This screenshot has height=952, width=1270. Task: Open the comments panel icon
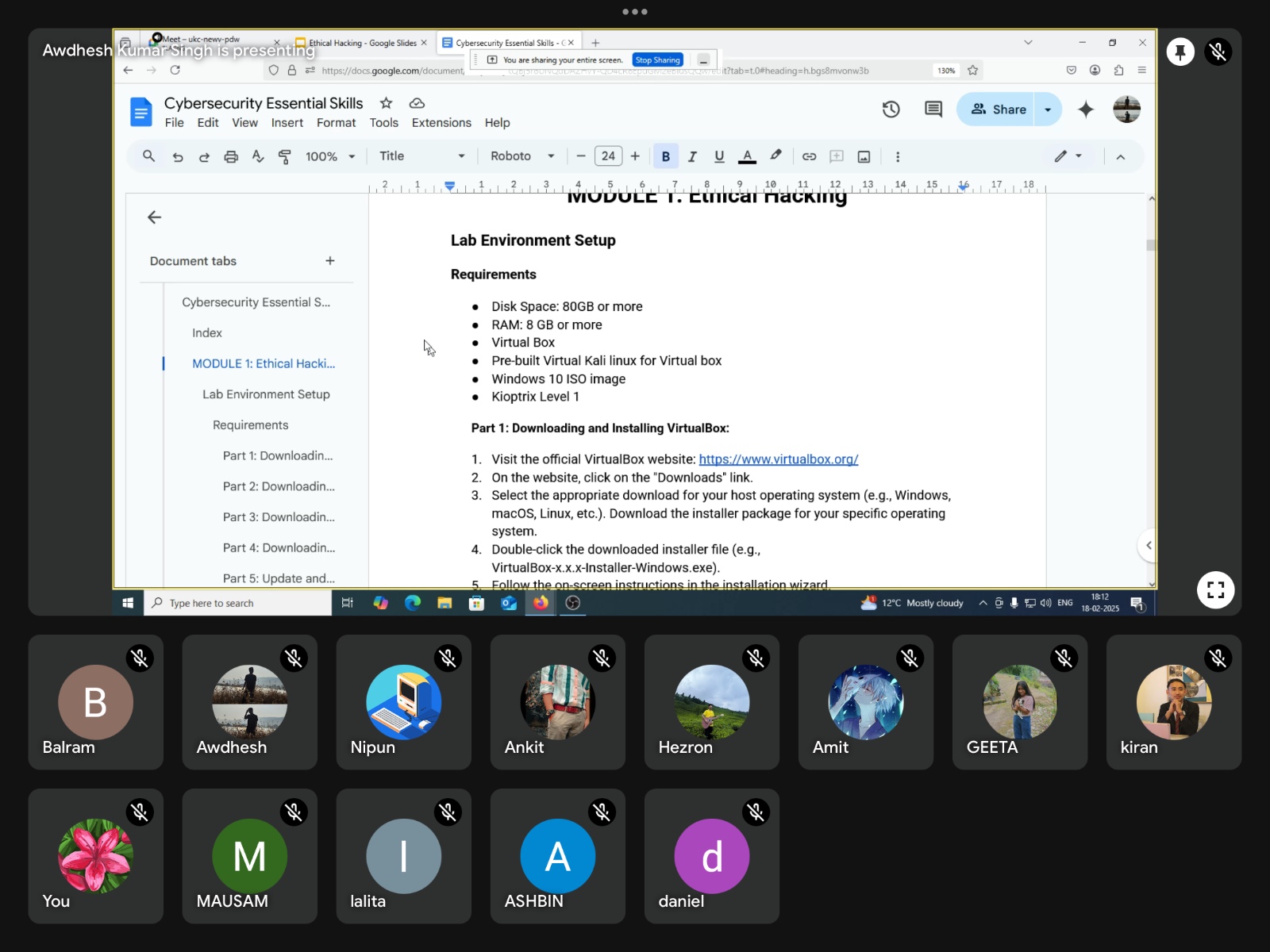pos(933,109)
